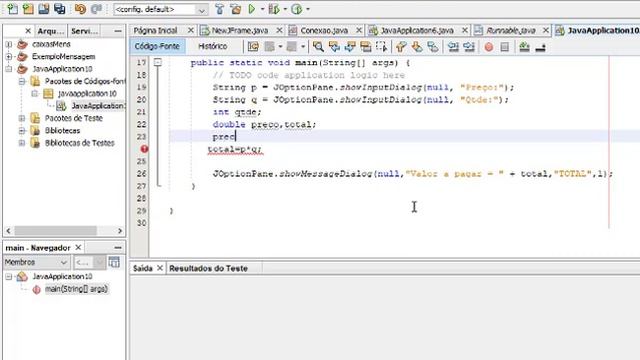The width and height of the screenshot is (640, 360).
Task: Click Next Bookmark editor icon
Action: (417, 47)
